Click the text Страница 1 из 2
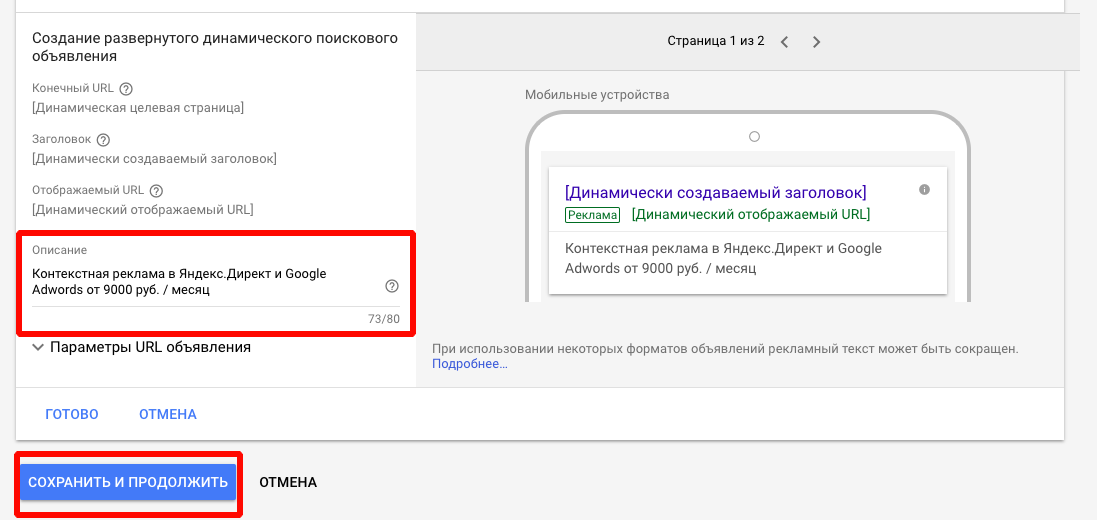Screen dimensions: 1097x520 716,41
